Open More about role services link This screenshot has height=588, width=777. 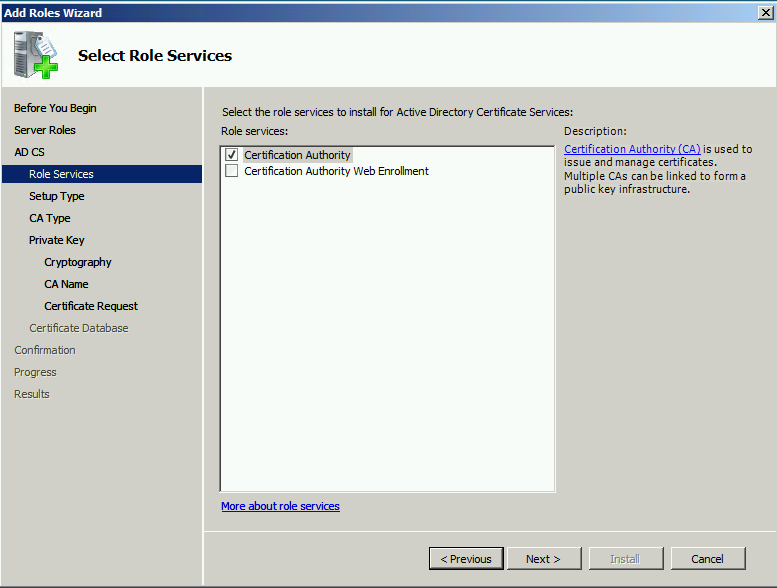click(280, 506)
